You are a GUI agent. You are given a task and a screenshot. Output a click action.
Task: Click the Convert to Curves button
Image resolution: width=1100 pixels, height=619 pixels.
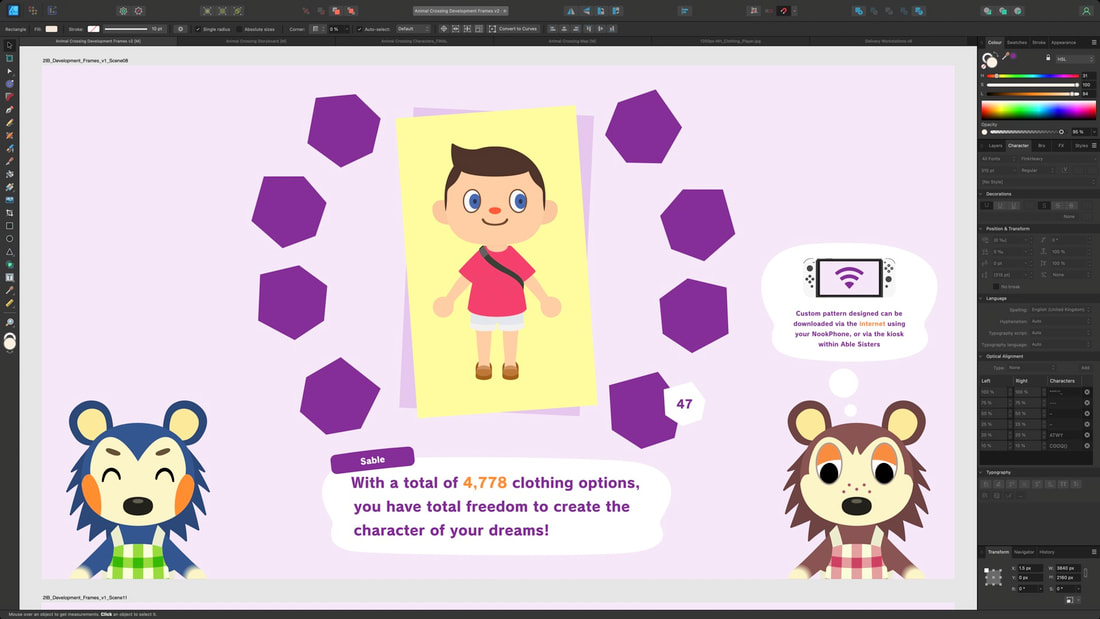pos(514,29)
